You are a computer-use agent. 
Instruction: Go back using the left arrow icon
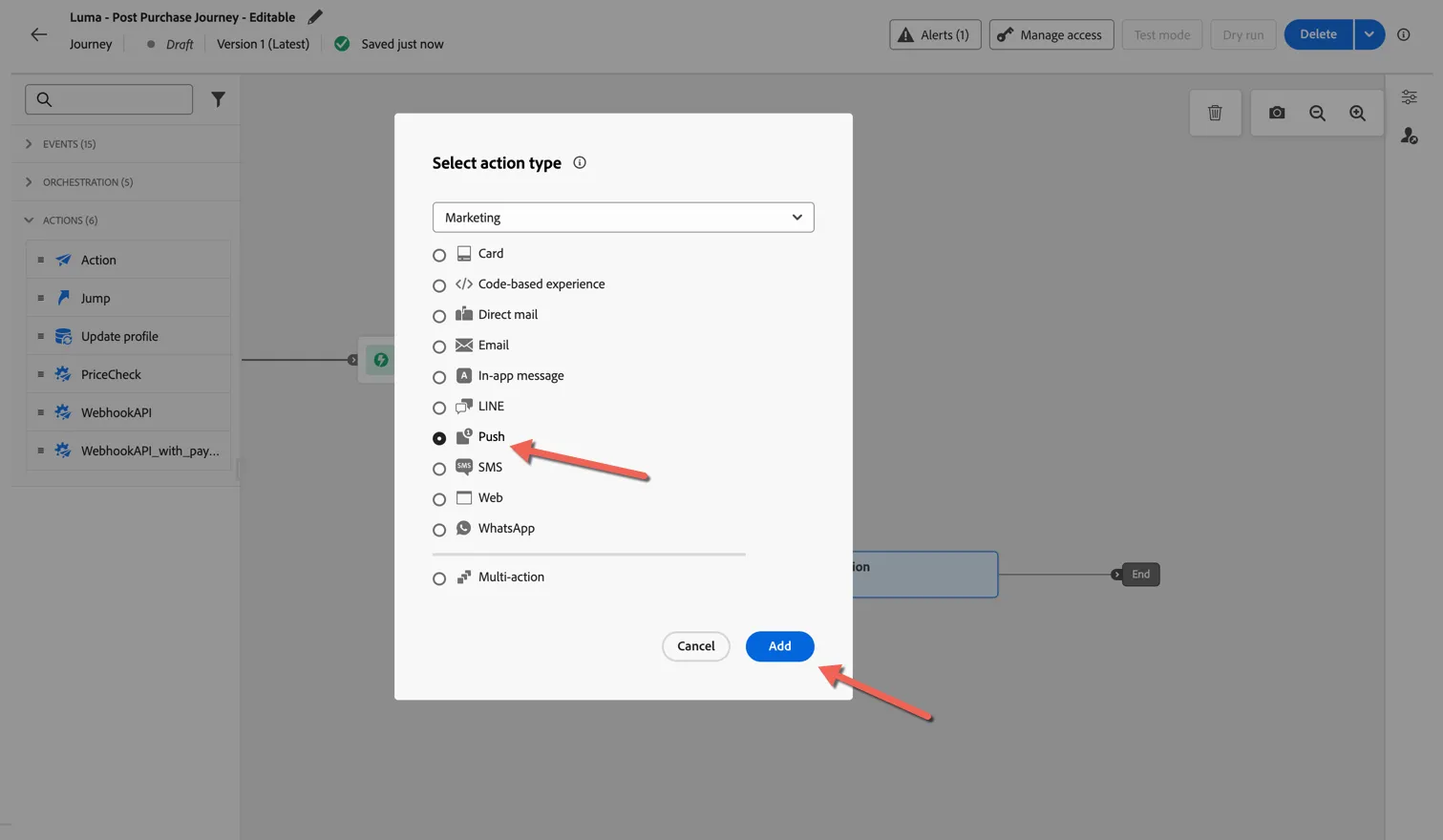(38, 34)
